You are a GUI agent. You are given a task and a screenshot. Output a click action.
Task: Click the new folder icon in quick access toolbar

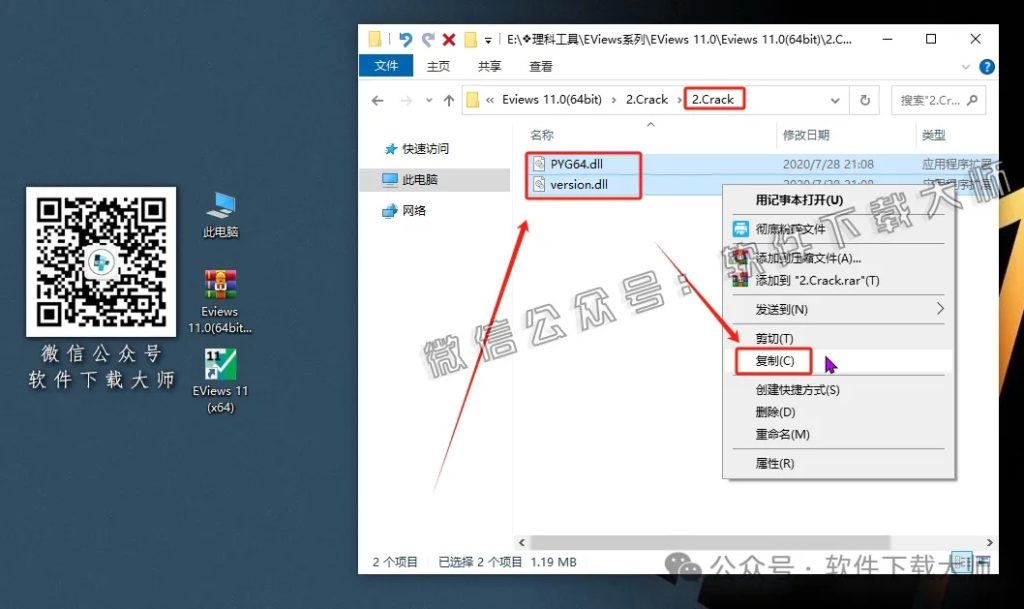tap(470, 38)
